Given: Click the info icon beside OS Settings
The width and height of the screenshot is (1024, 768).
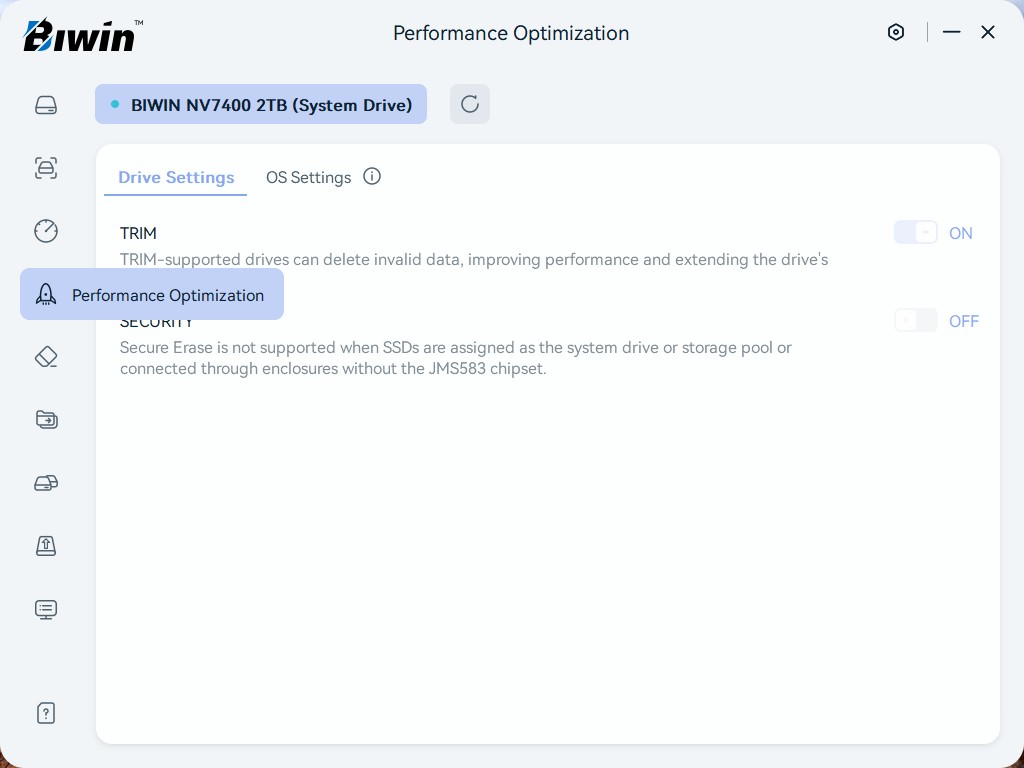Looking at the screenshot, I should 372,177.
